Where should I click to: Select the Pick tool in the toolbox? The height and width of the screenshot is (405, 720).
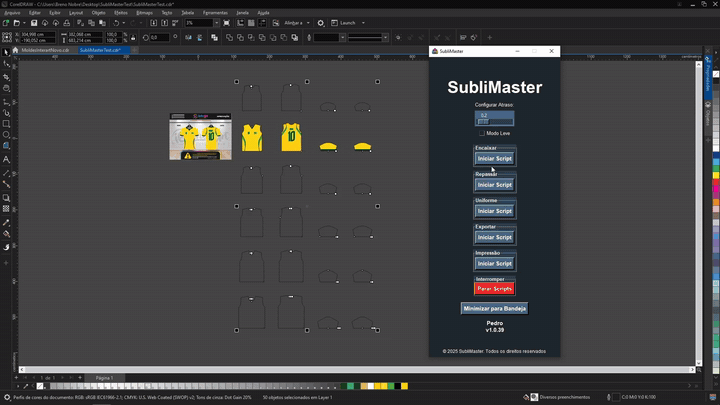point(6,52)
